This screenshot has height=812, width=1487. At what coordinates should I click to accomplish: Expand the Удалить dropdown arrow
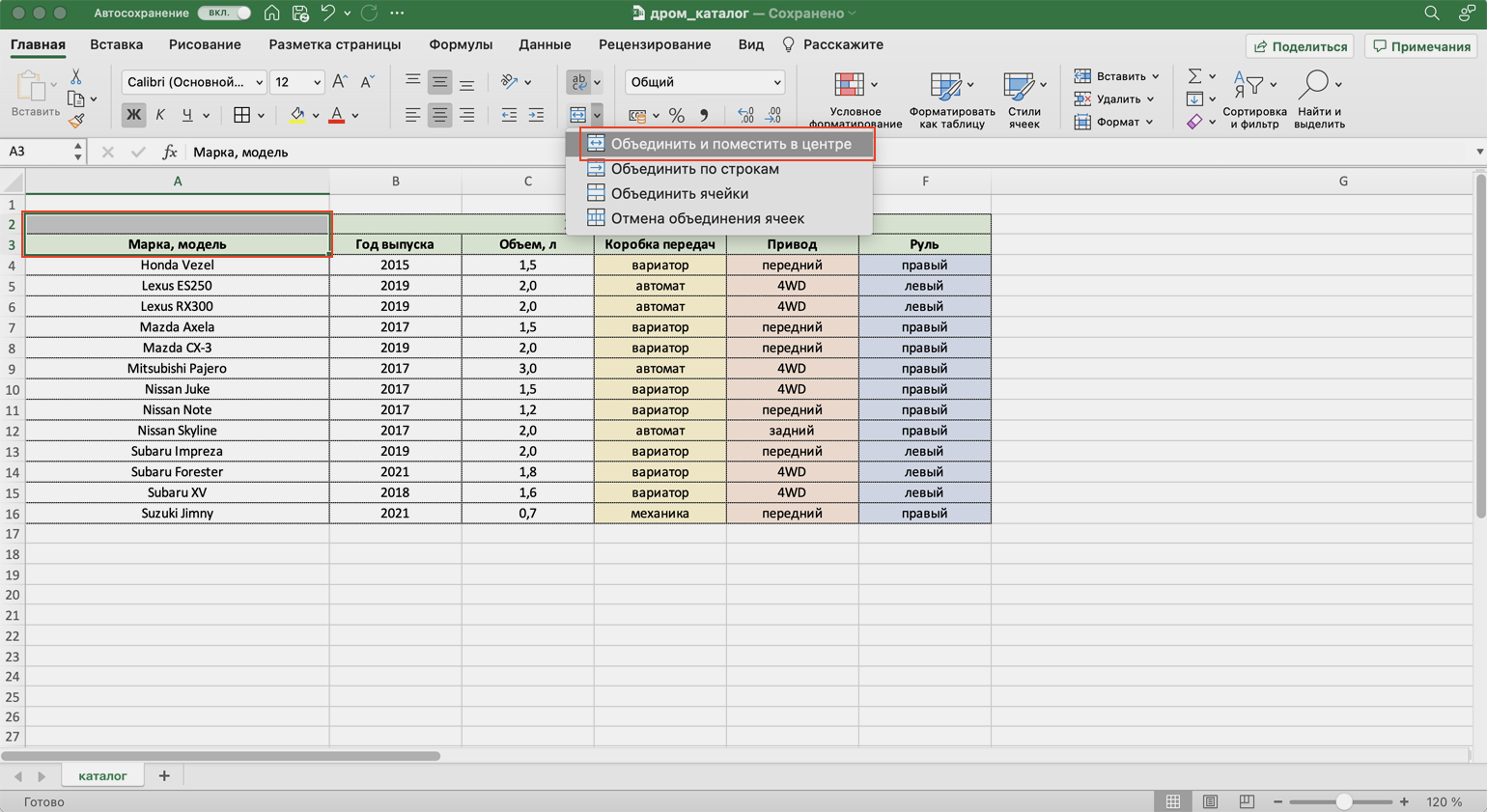1150,98
